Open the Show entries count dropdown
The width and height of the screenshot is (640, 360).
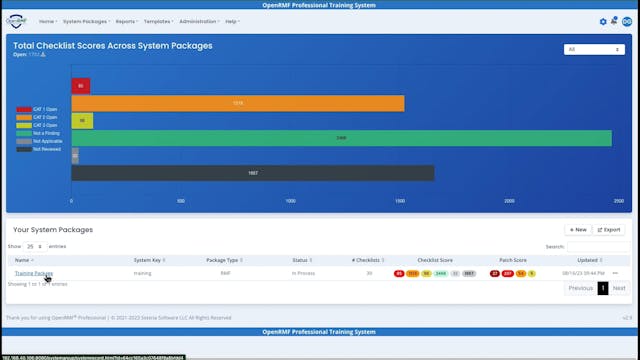tap(34, 247)
